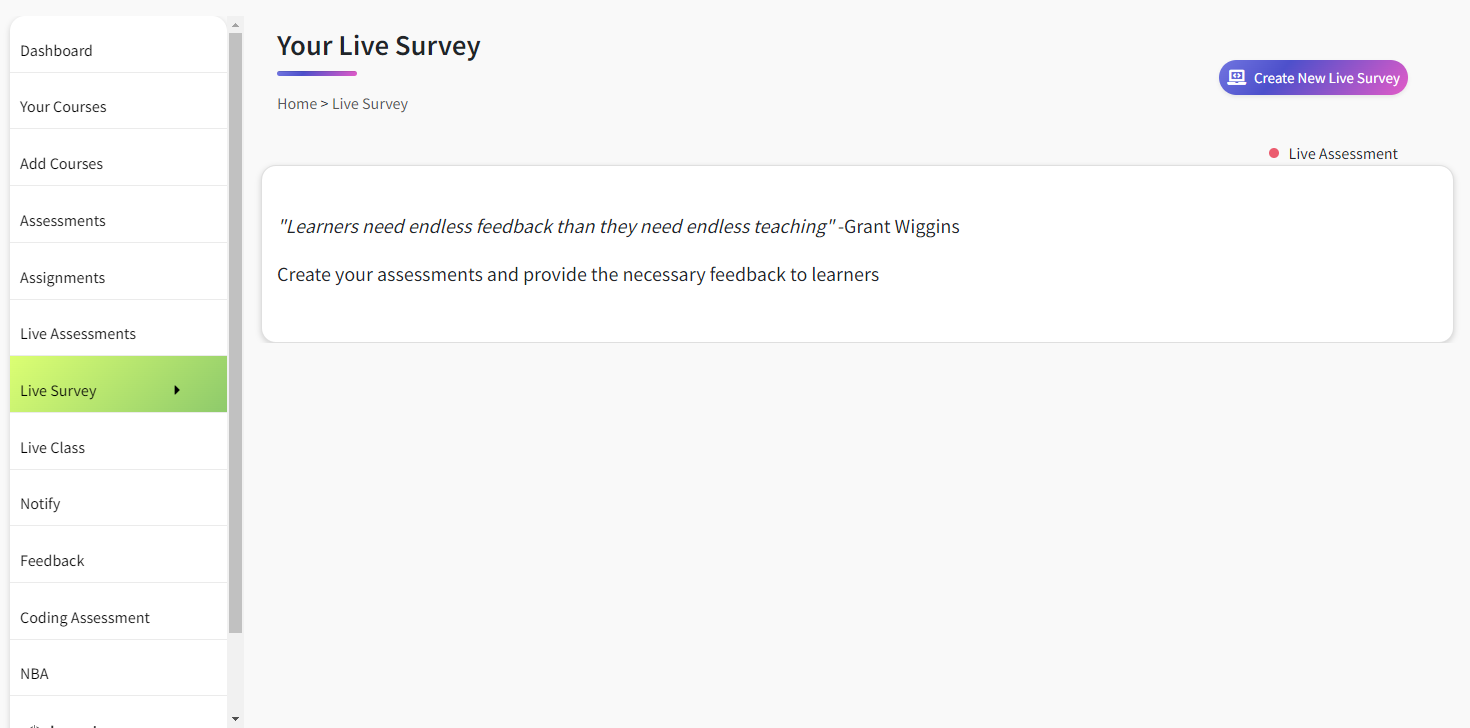This screenshot has height=728, width=1470.
Task: Go to the Assessments section
Action: tap(63, 220)
